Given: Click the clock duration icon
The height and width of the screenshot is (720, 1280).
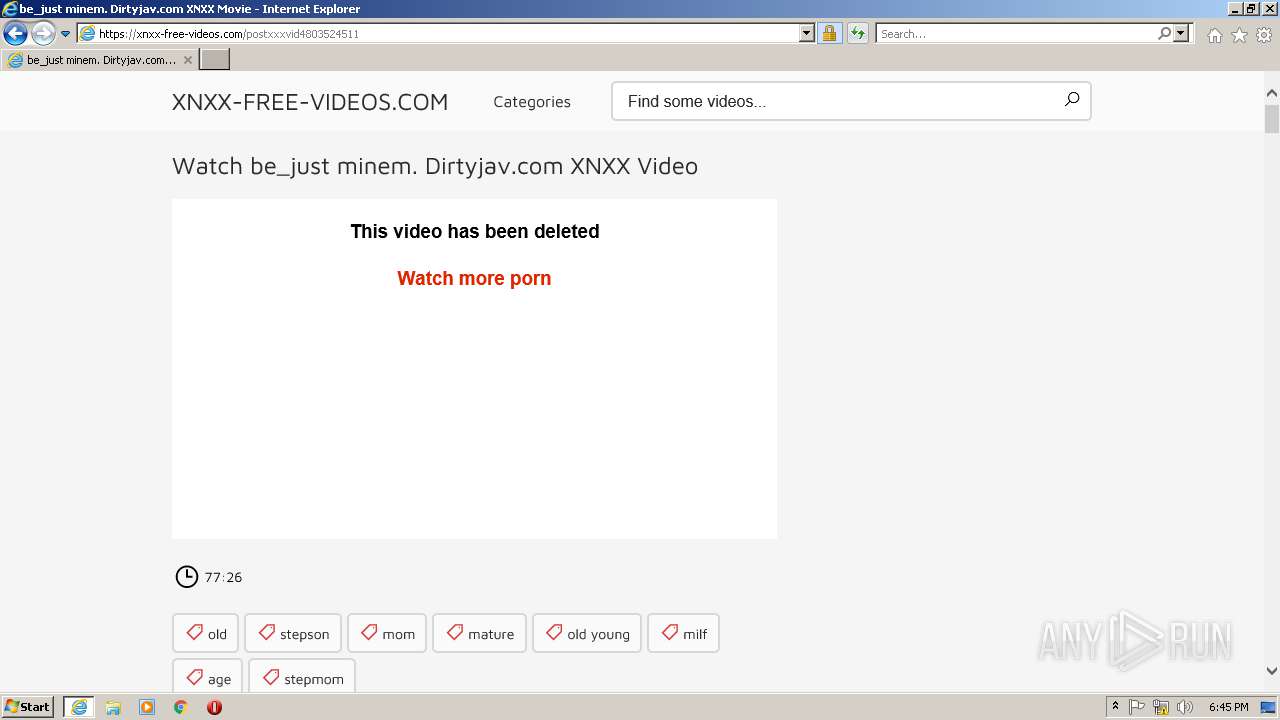Looking at the screenshot, I should click(x=187, y=577).
